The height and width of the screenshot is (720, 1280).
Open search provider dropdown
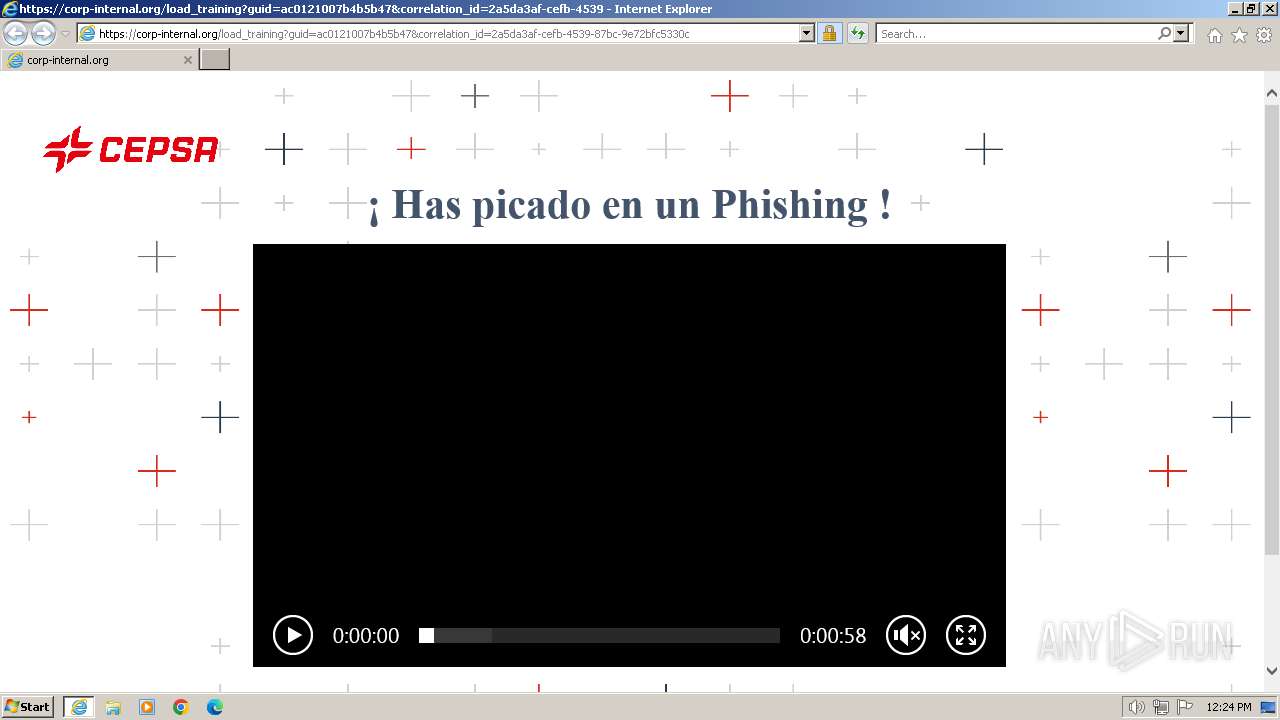(1182, 34)
